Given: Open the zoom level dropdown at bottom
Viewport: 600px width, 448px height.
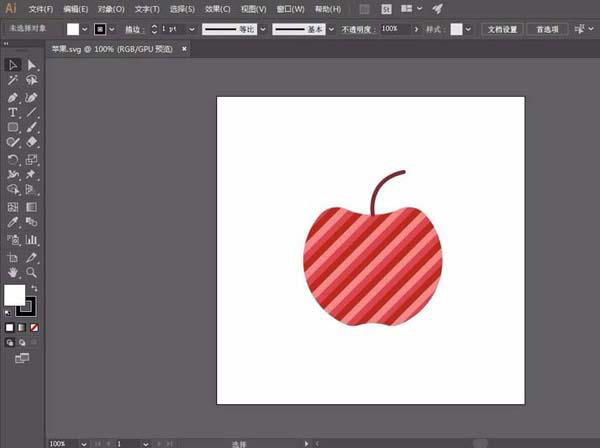Looking at the screenshot, I should pos(84,444).
